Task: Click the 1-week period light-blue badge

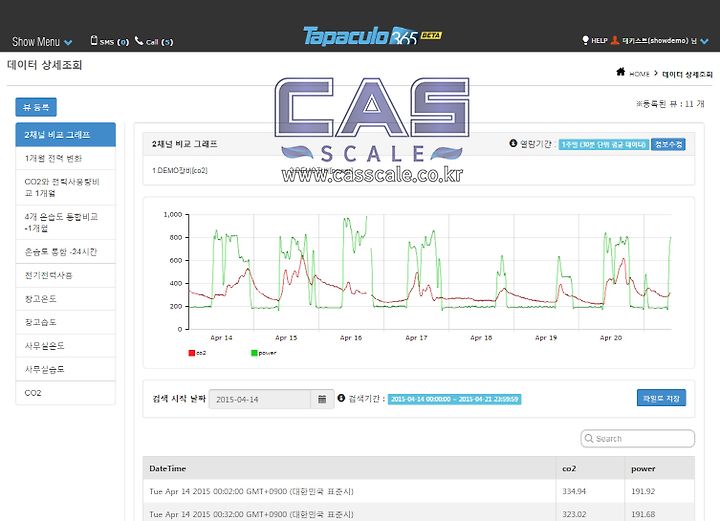Action: [604, 145]
